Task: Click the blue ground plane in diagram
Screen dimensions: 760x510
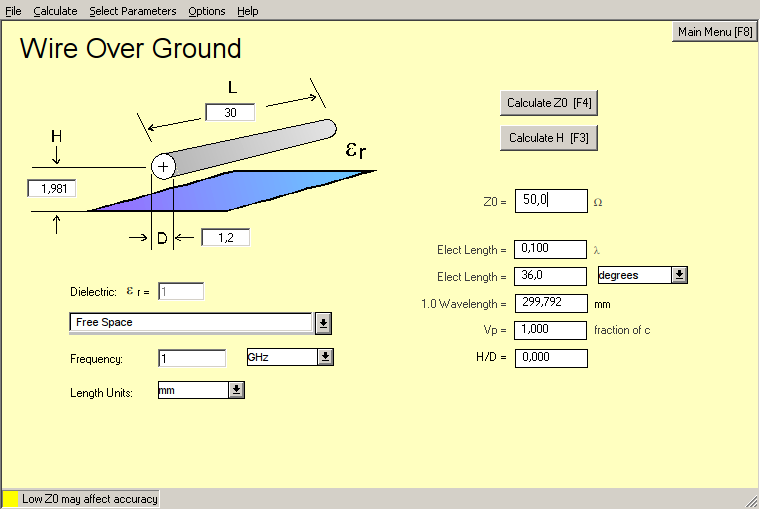Action: (x=233, y=191)
